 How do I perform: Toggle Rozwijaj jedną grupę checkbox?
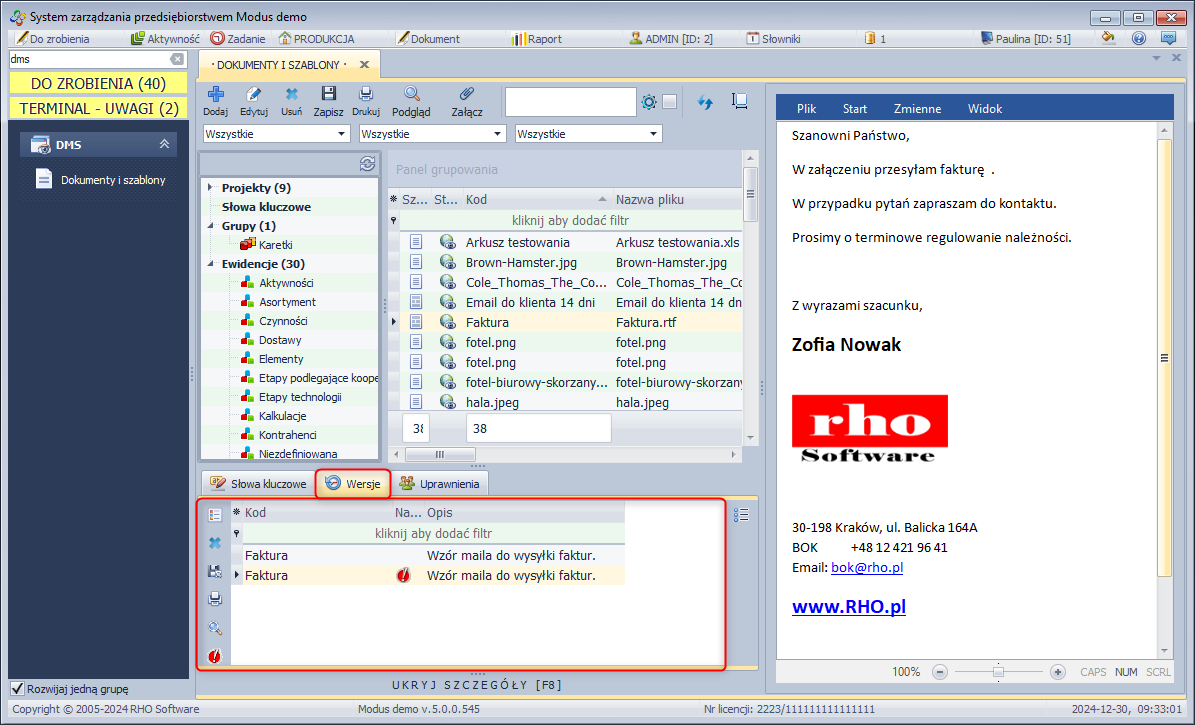18,688
